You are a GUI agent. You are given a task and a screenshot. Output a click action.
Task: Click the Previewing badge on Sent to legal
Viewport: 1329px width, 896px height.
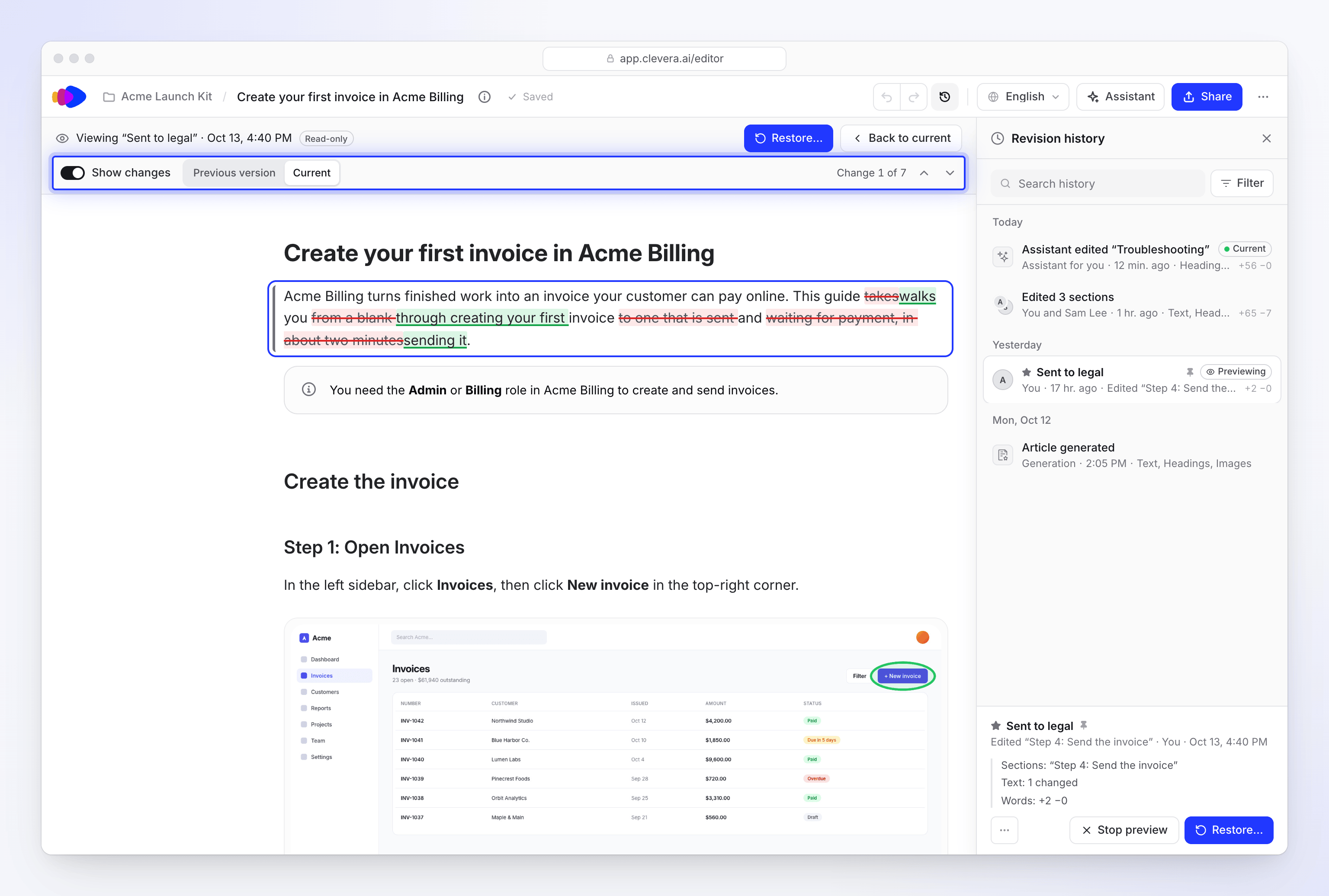point(1236,372)
